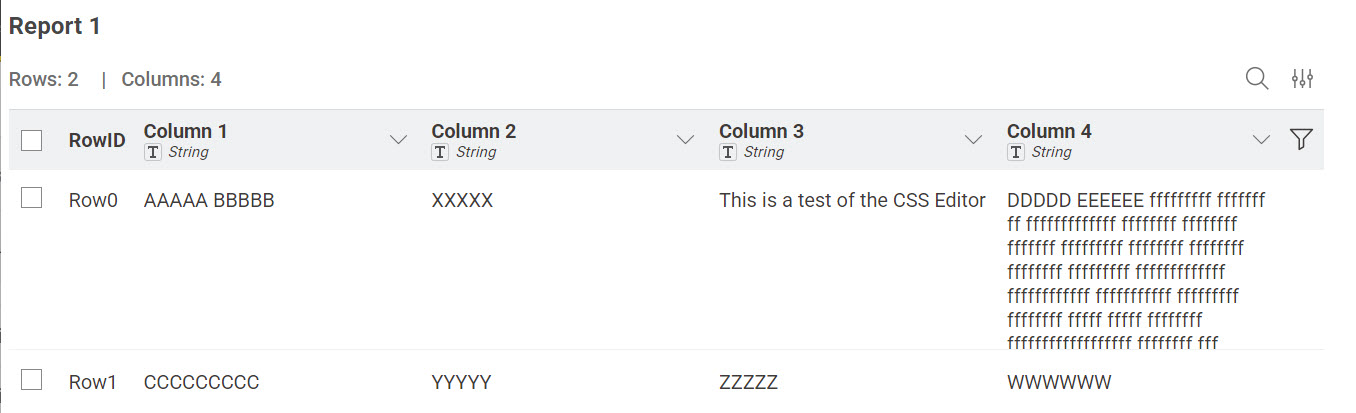
Task: Select the cell containing CSS Editor text
Action: (x=852, y=201)
